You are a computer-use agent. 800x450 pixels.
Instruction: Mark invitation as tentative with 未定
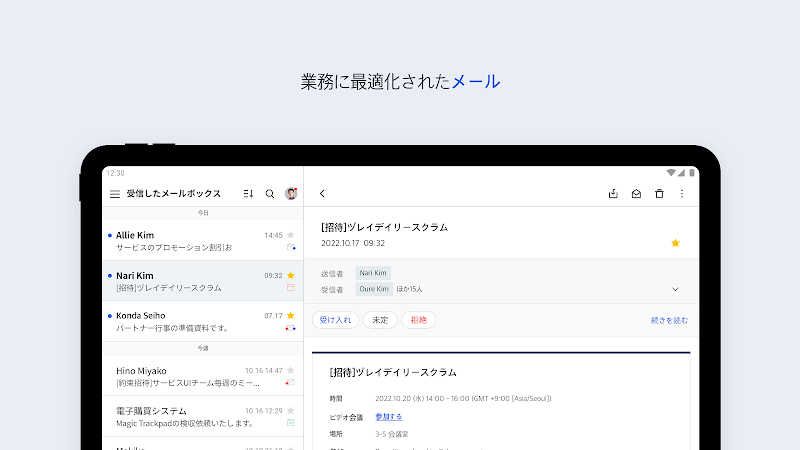tap(379, 320)
